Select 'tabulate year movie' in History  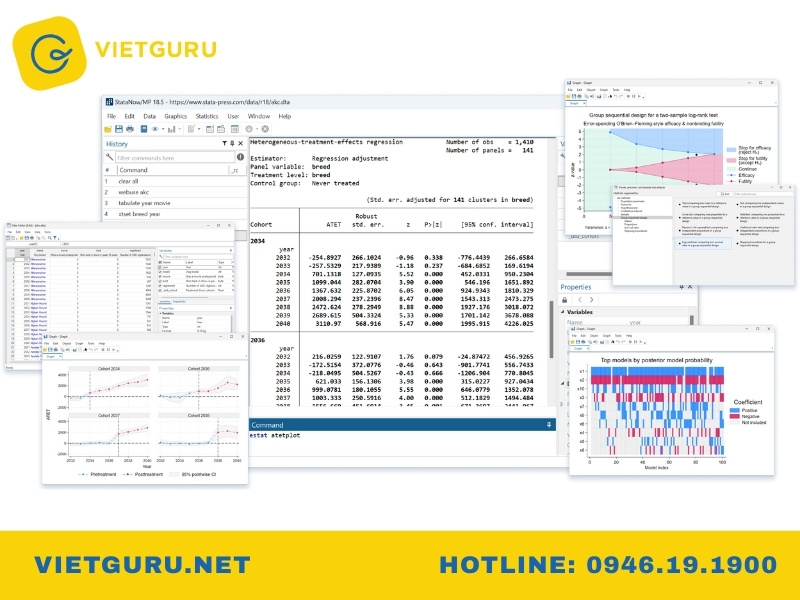pyautogui.click(x=175, y=203)
